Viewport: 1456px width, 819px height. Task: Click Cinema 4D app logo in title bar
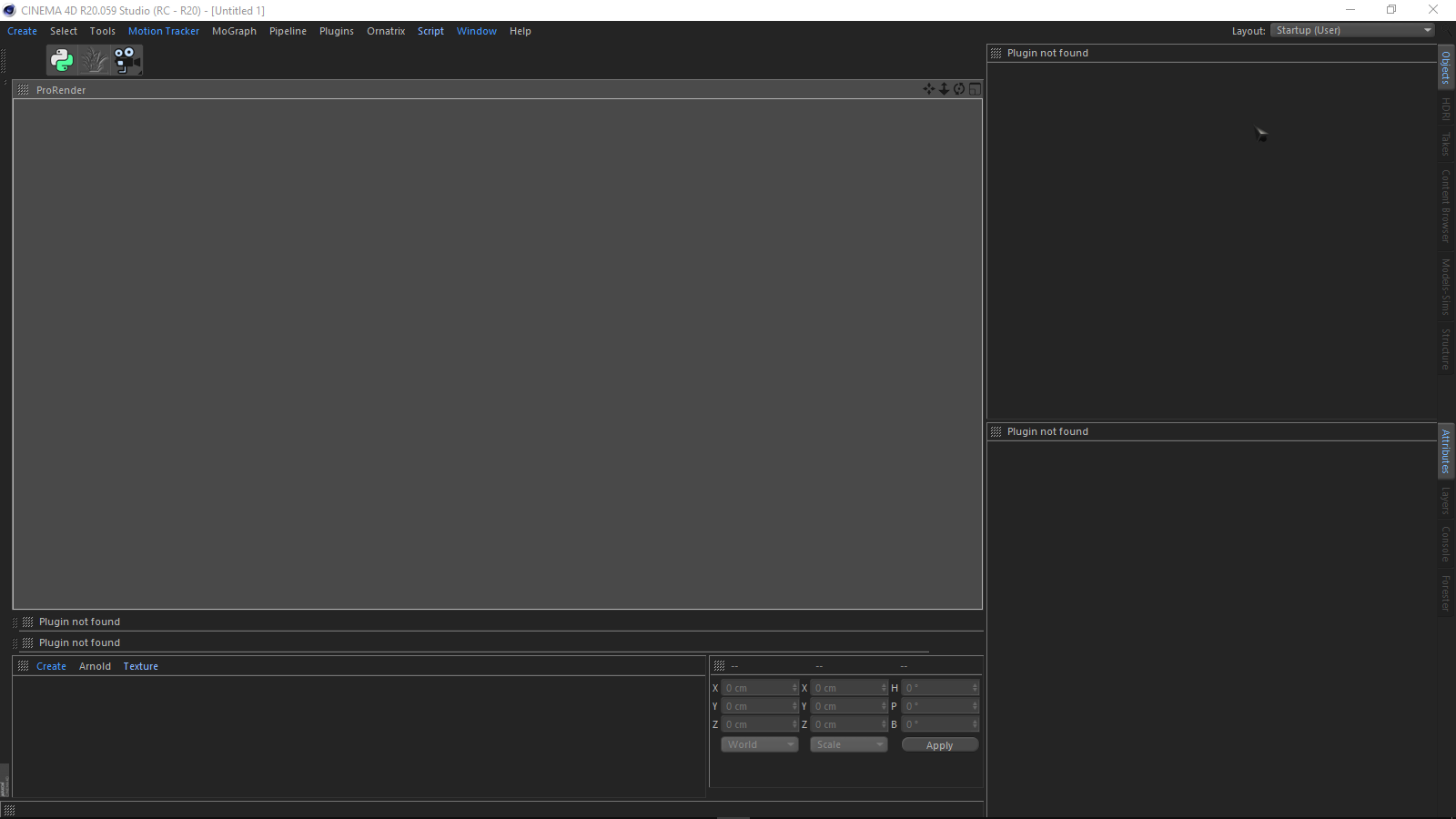[10, 10]
